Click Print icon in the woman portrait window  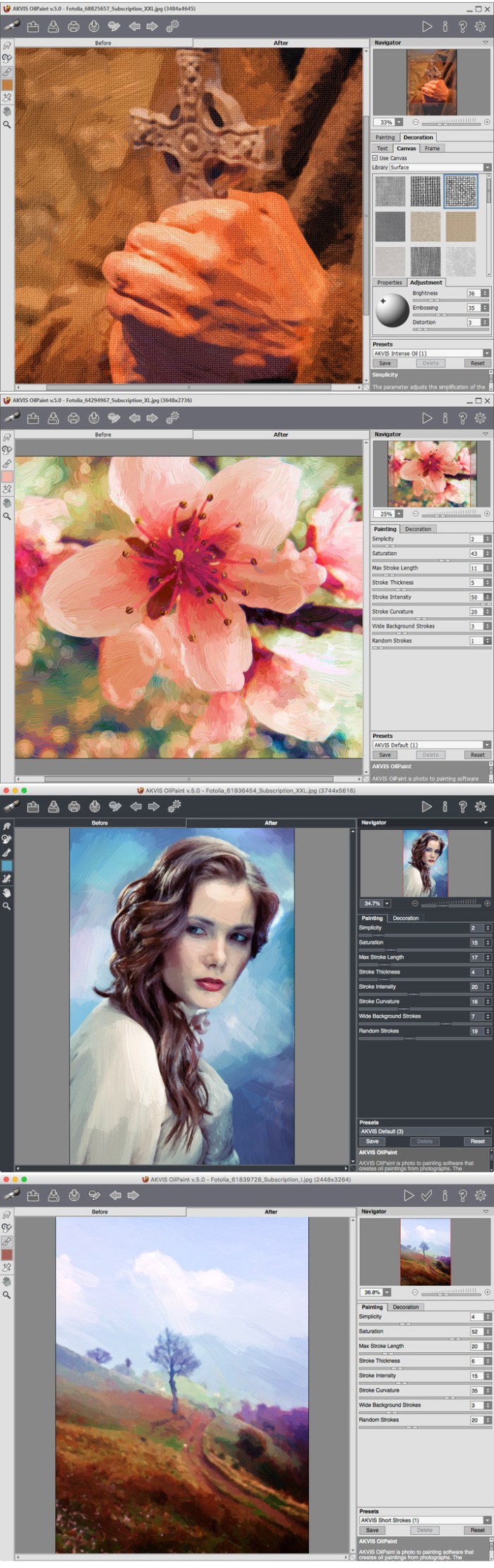click(74, 806)
